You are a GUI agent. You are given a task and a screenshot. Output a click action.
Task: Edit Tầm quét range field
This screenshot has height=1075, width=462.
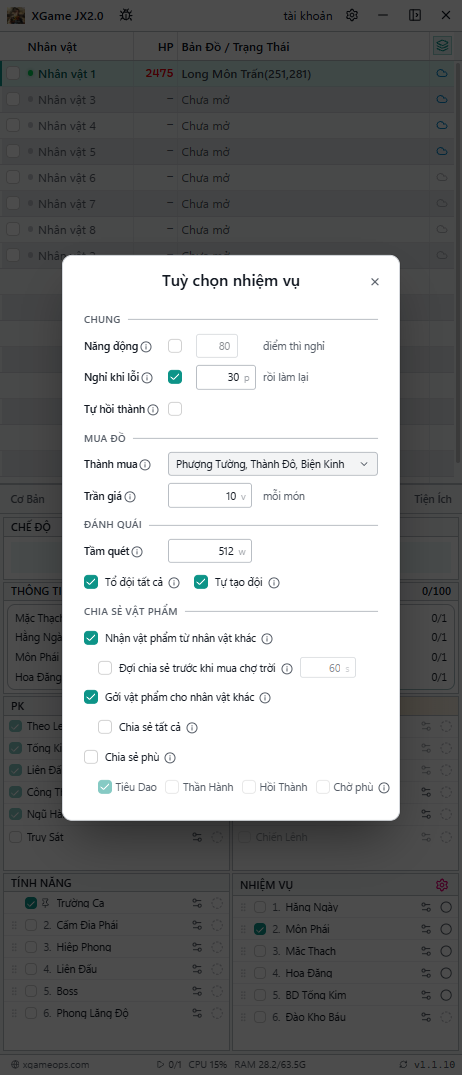pos(210,551)
